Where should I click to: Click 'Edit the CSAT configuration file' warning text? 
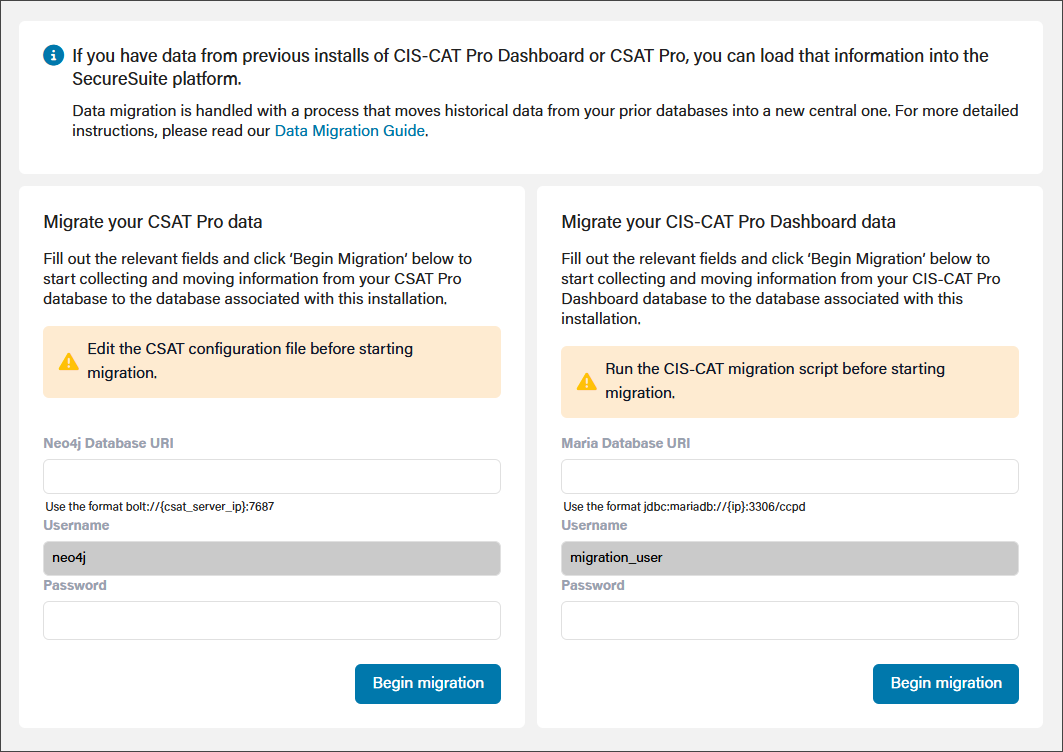[x=250, y=361]
